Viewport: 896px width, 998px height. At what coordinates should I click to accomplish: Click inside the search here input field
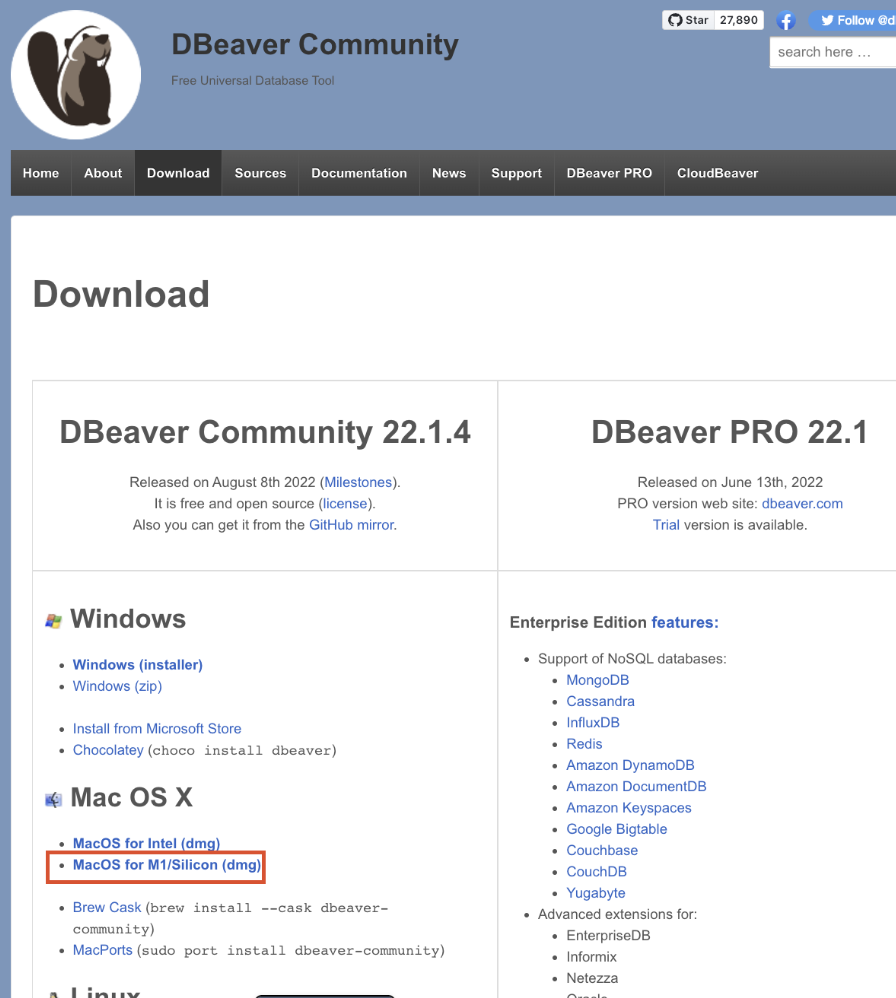tap(833, 52)
